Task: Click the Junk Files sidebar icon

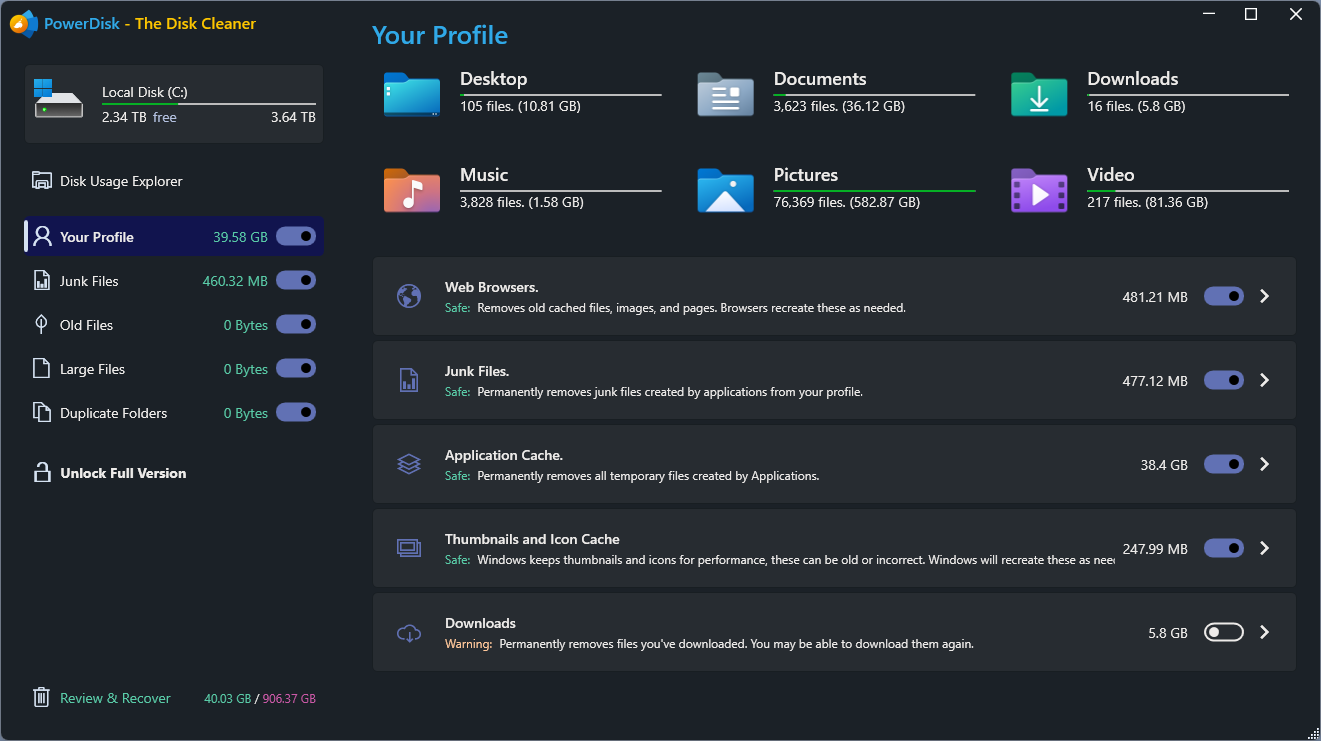Action: (x=42, y=281)
